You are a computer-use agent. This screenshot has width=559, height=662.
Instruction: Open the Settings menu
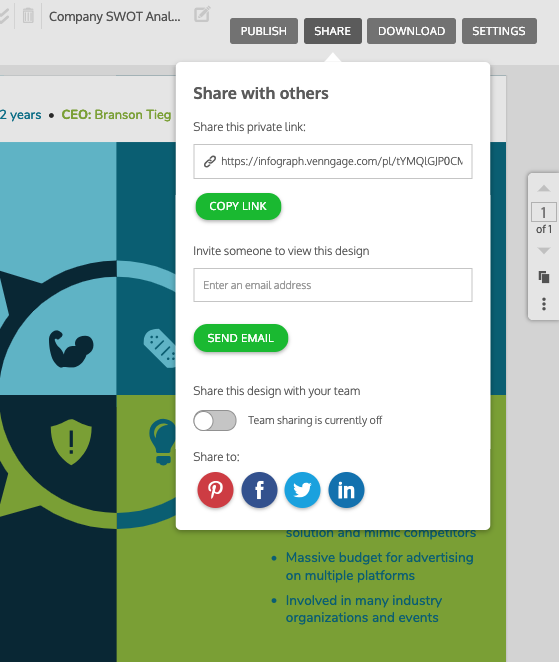coord(499,31)
